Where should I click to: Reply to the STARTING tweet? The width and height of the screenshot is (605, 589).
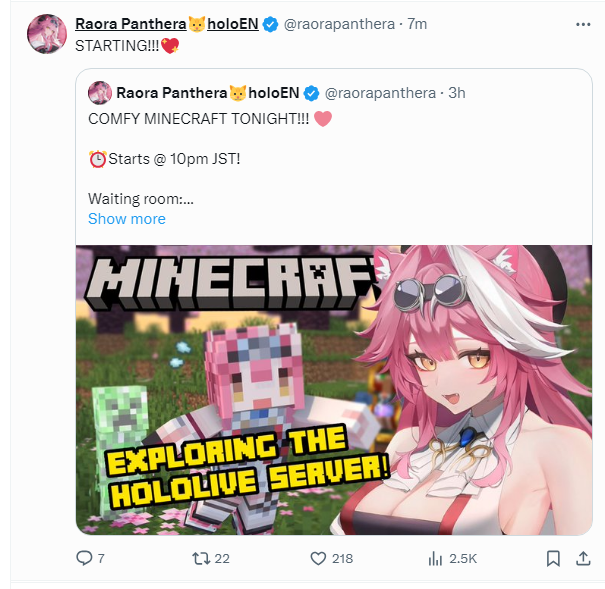click(x=85, y=558)
